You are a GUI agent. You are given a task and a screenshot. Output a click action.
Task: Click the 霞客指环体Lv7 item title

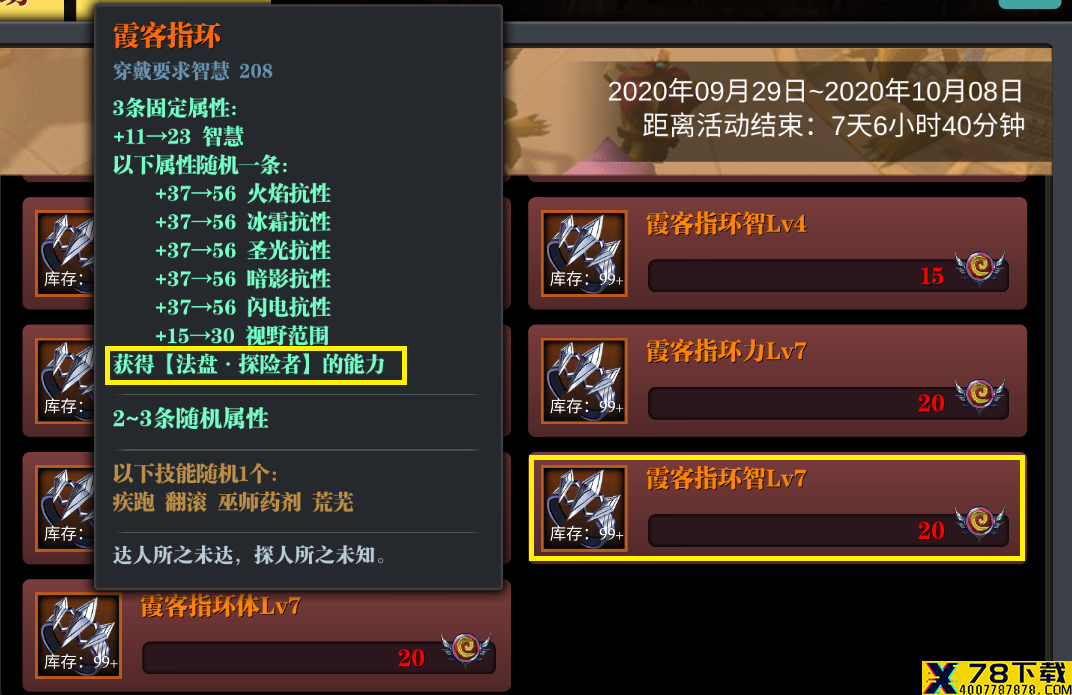220,606
